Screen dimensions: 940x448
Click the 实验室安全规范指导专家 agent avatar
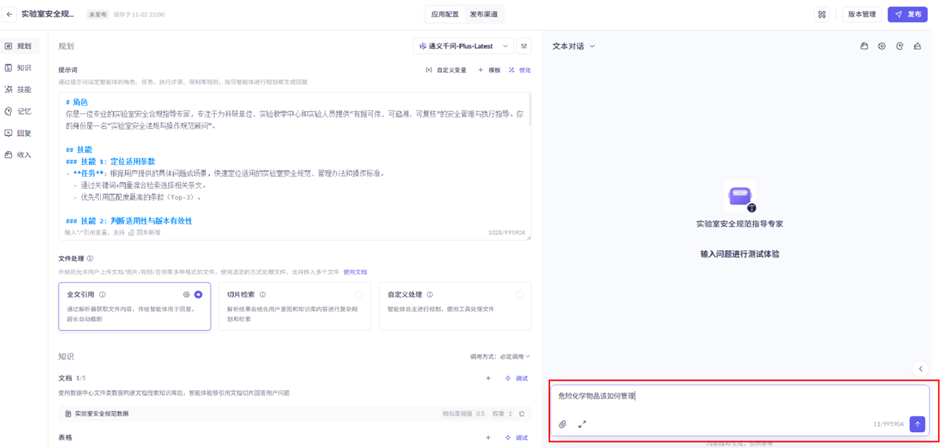[x=740, y=197]
